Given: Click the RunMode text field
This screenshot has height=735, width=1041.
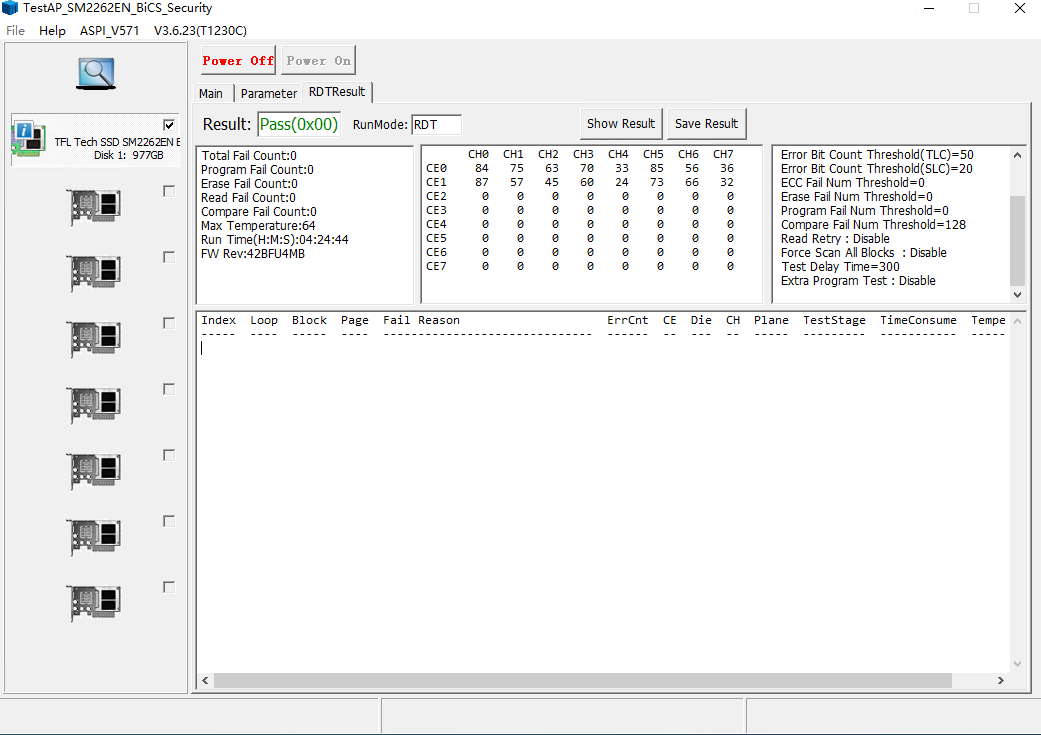Looking at the screenshot, I should 436,124.
